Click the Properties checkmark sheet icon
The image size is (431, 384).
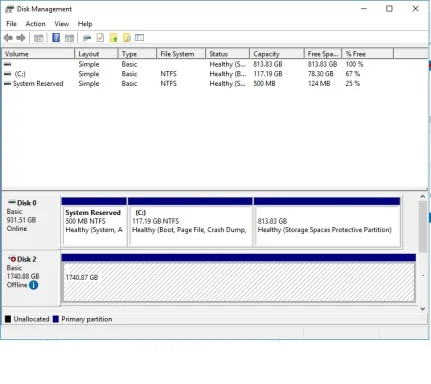100,38
